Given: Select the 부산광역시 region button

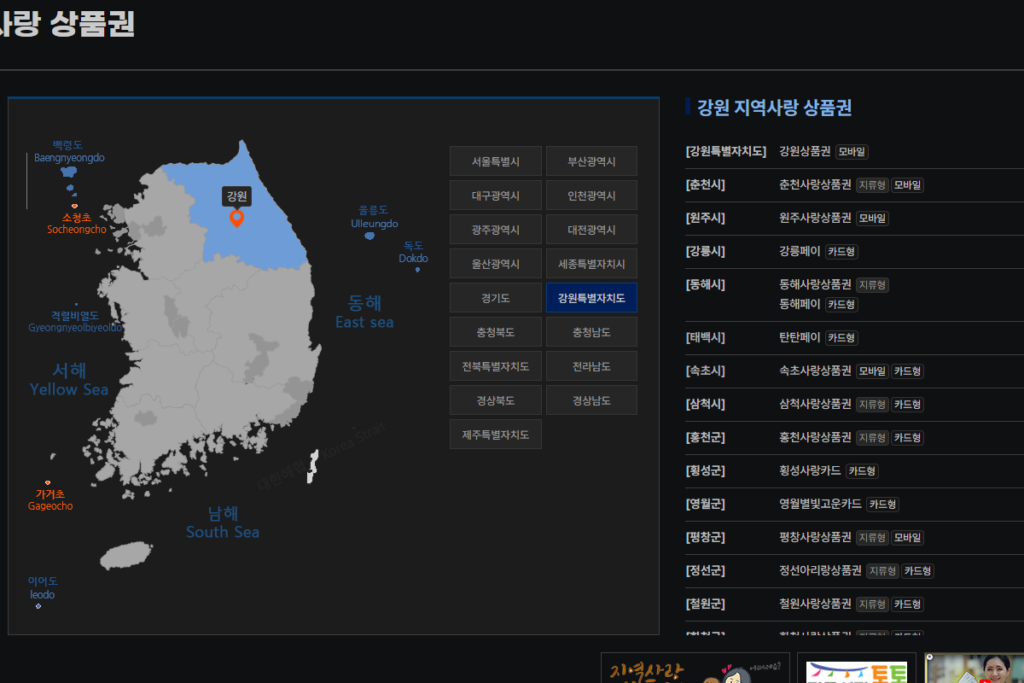Looking at the screenshot, I should click(592, 161).
